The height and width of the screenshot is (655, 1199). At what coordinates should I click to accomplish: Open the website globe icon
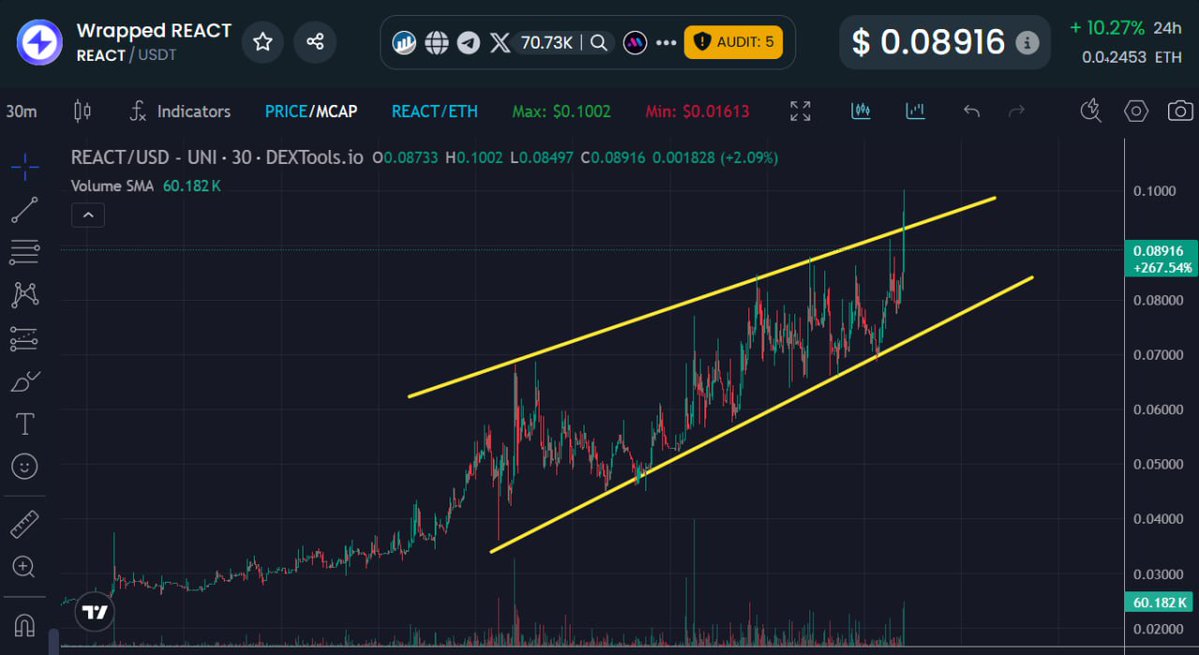click(x=437, y=43)
